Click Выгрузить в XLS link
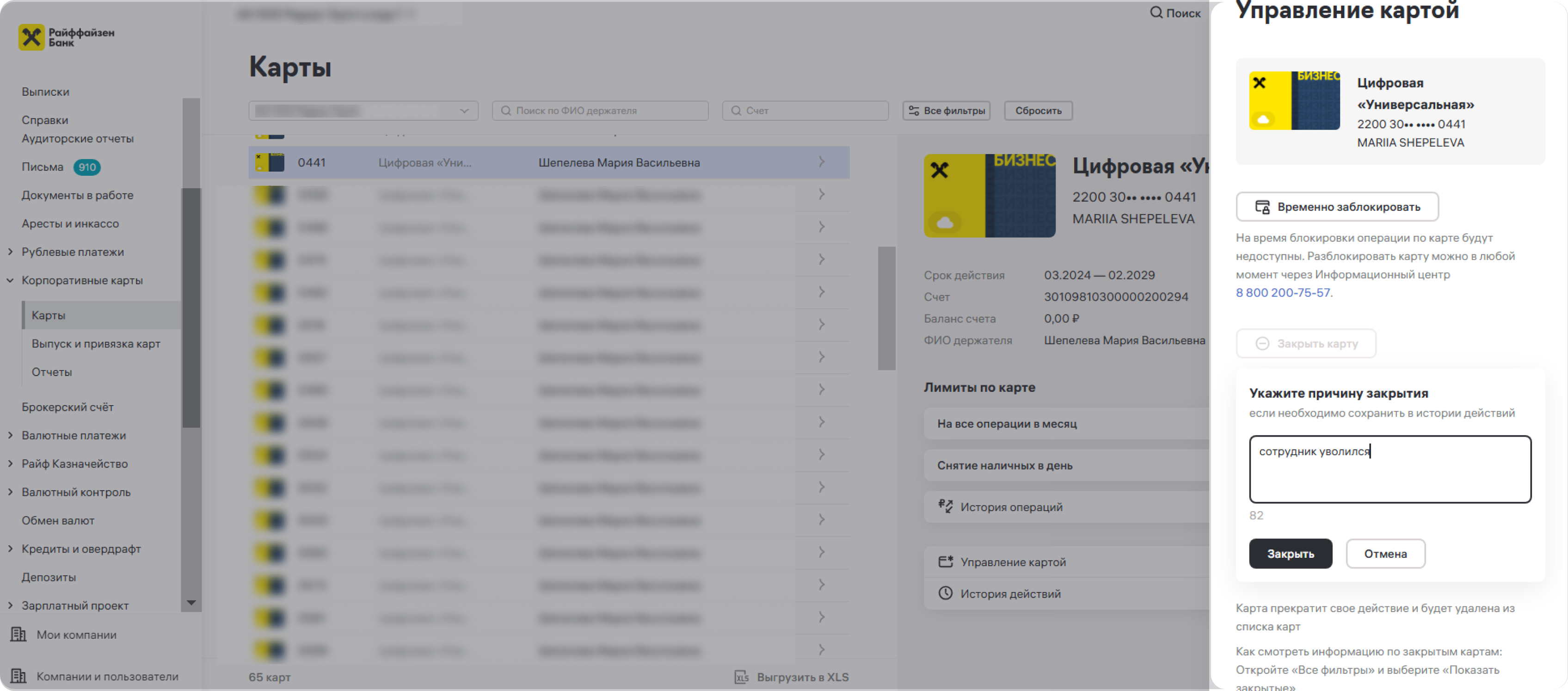This screenshot has width=1568, height=691. (x=802, y=677)
